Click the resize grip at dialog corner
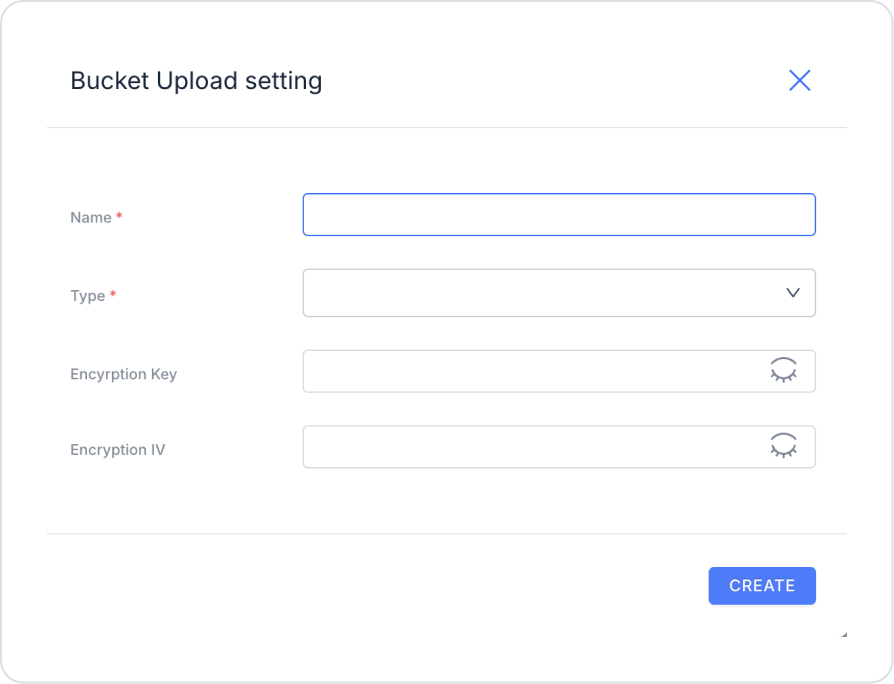This screenshot has height=684, width=894. [844, 634]
